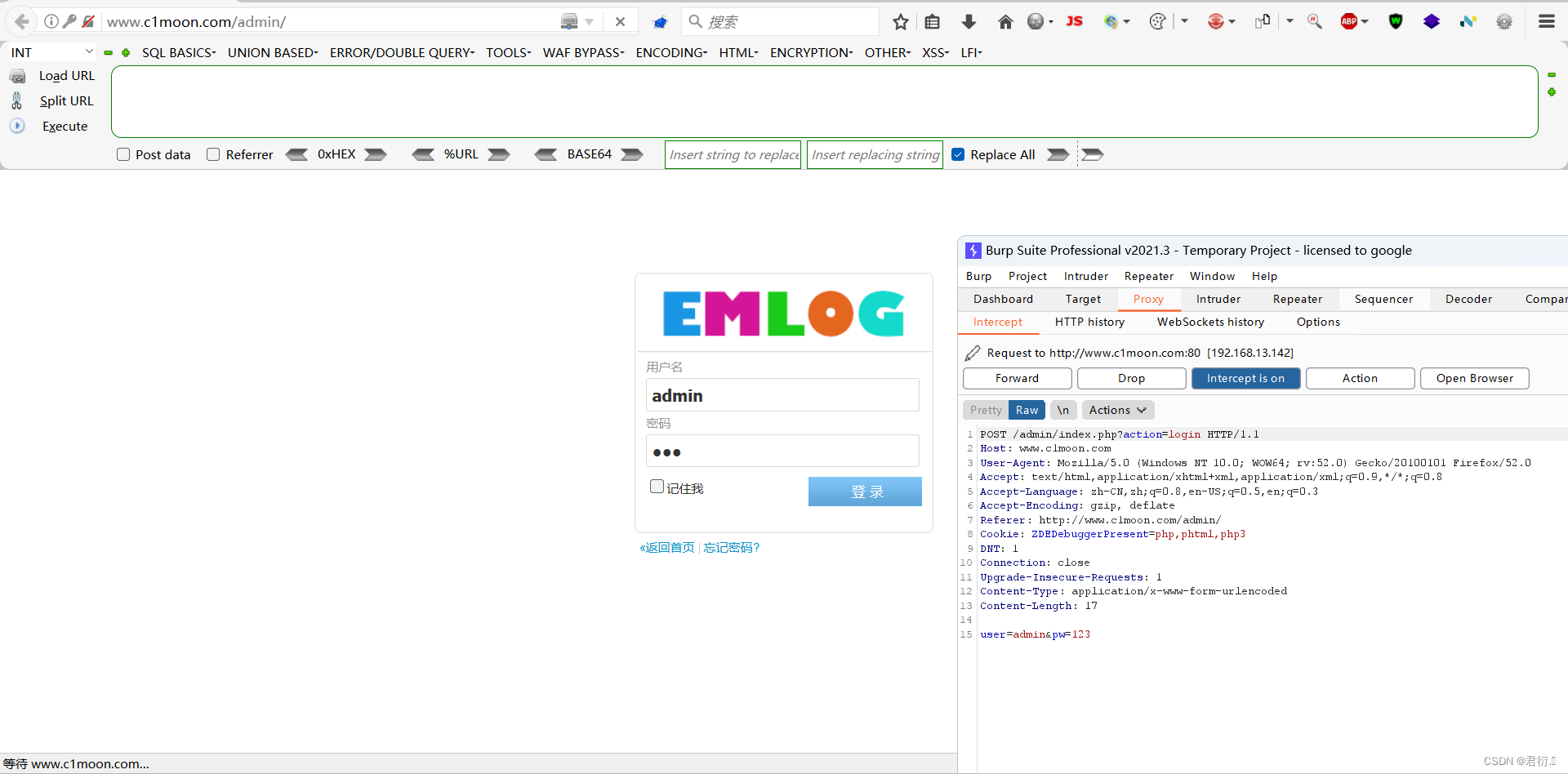Click the Split URL scissors icon
The width and height of the screenshot is (1568, 774).
(16, 100)
